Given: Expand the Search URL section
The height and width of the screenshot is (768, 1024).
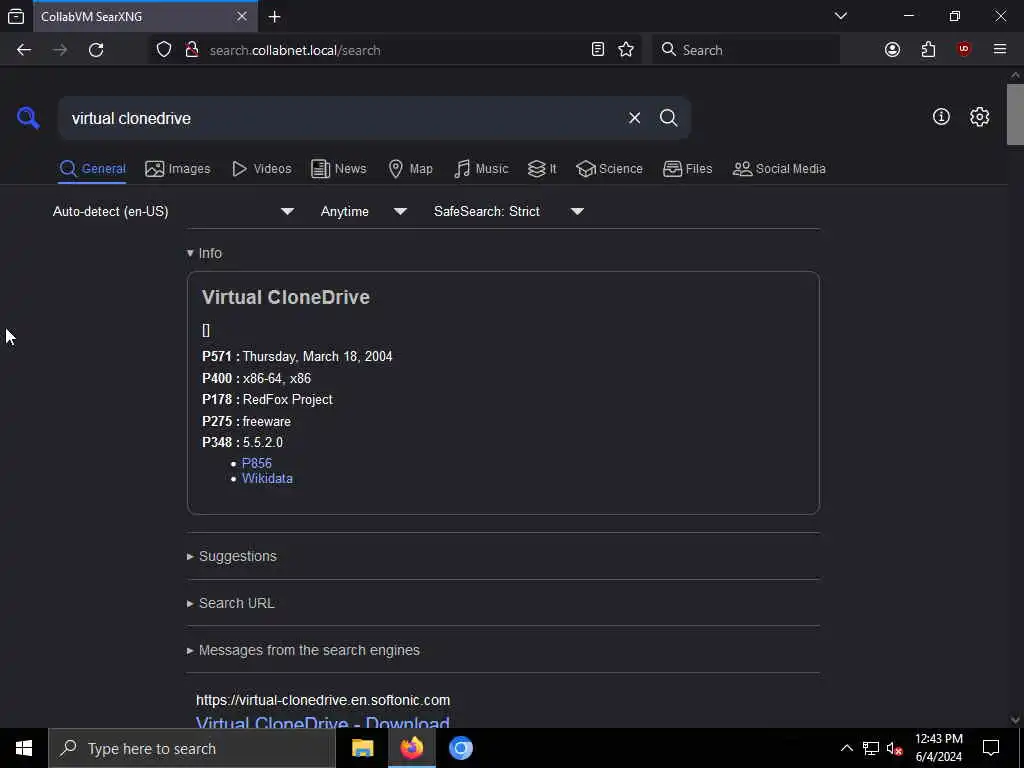Looking at the screenshot, I should (231, 603).
